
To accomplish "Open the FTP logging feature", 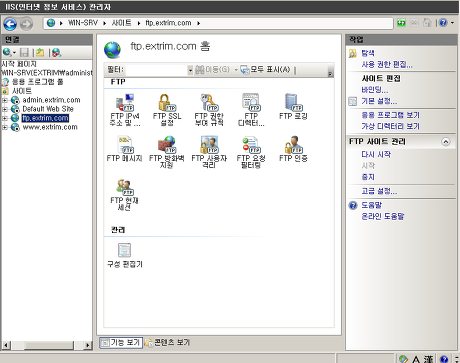I will click(x=293, y=107).
